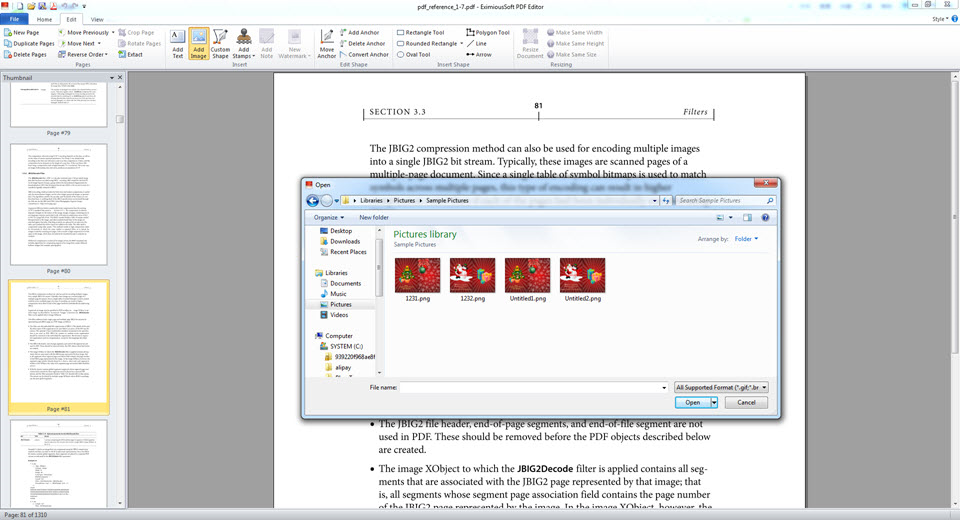
Task: Open the Arrange by Folder dropdown
Action: tap(746, 239)
